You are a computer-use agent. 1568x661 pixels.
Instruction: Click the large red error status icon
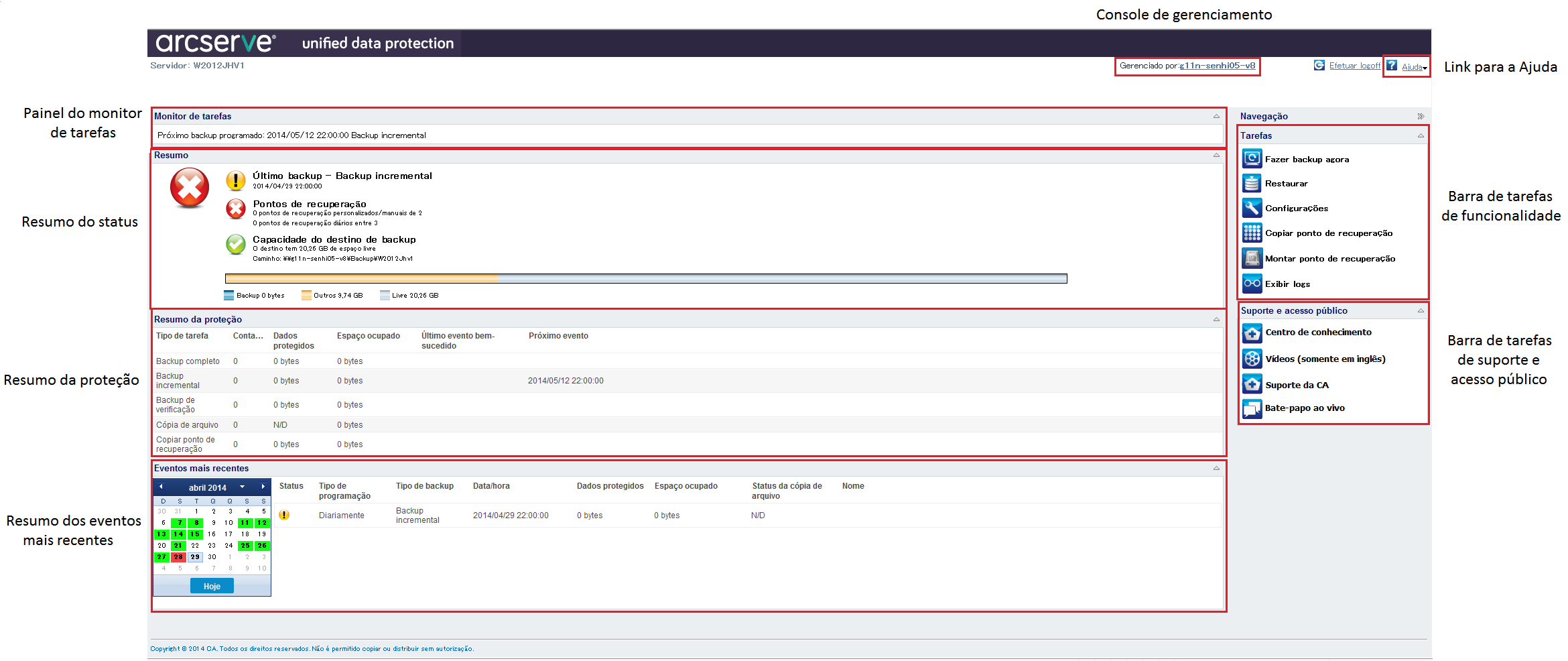click(x=190, y=188)
